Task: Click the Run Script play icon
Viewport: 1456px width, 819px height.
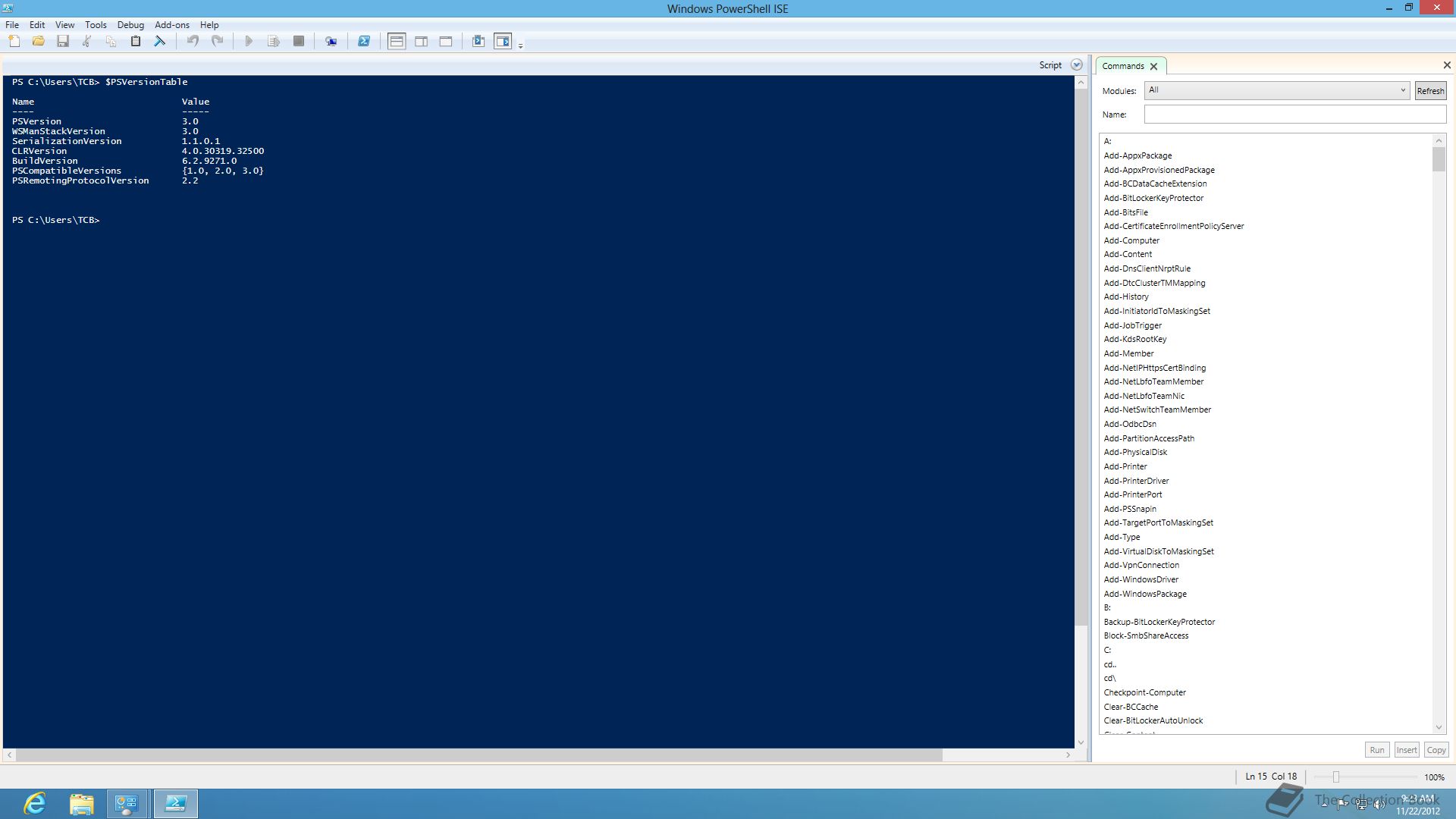Action: [249, 42]
